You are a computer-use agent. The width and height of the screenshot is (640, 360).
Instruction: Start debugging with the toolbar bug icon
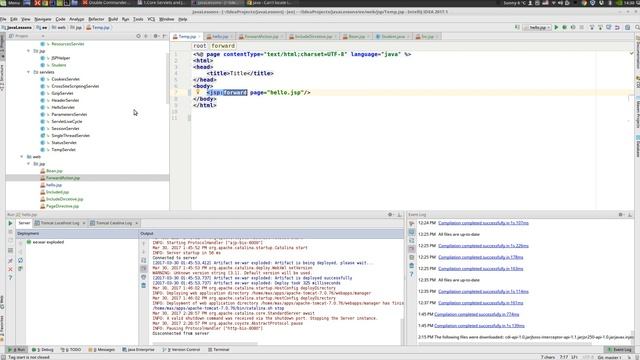point(564,27)
